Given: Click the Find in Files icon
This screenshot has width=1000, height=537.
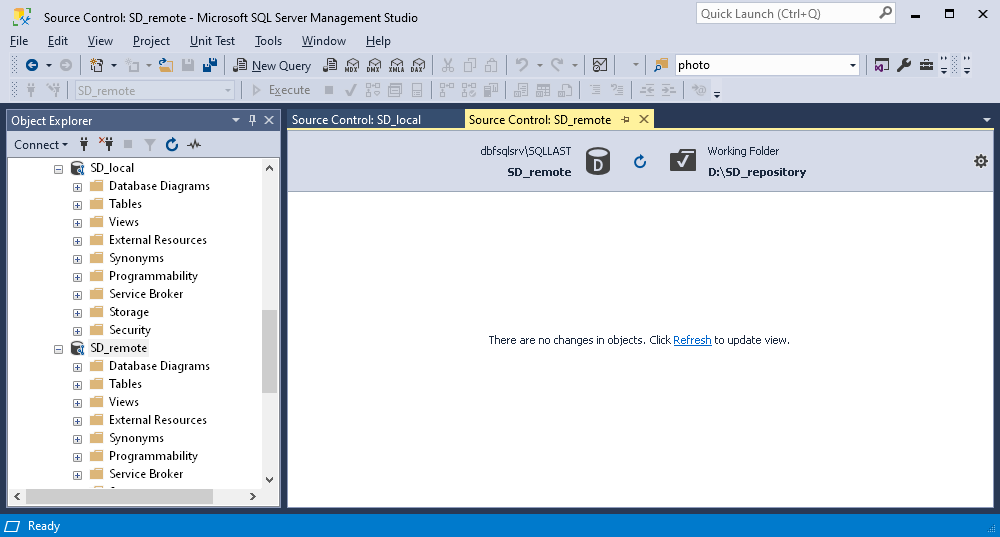Looking at the screenshot, I should tap(661, 65).
